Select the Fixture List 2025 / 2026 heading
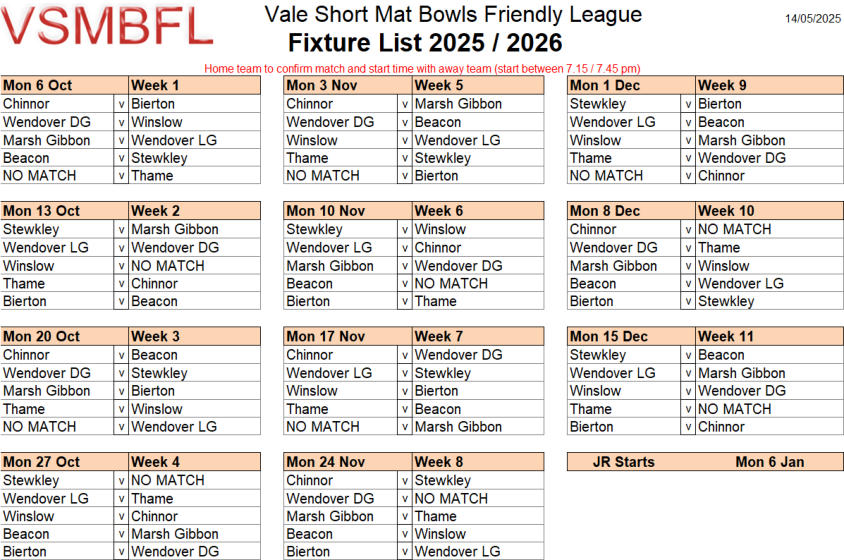 coord(425,43)
